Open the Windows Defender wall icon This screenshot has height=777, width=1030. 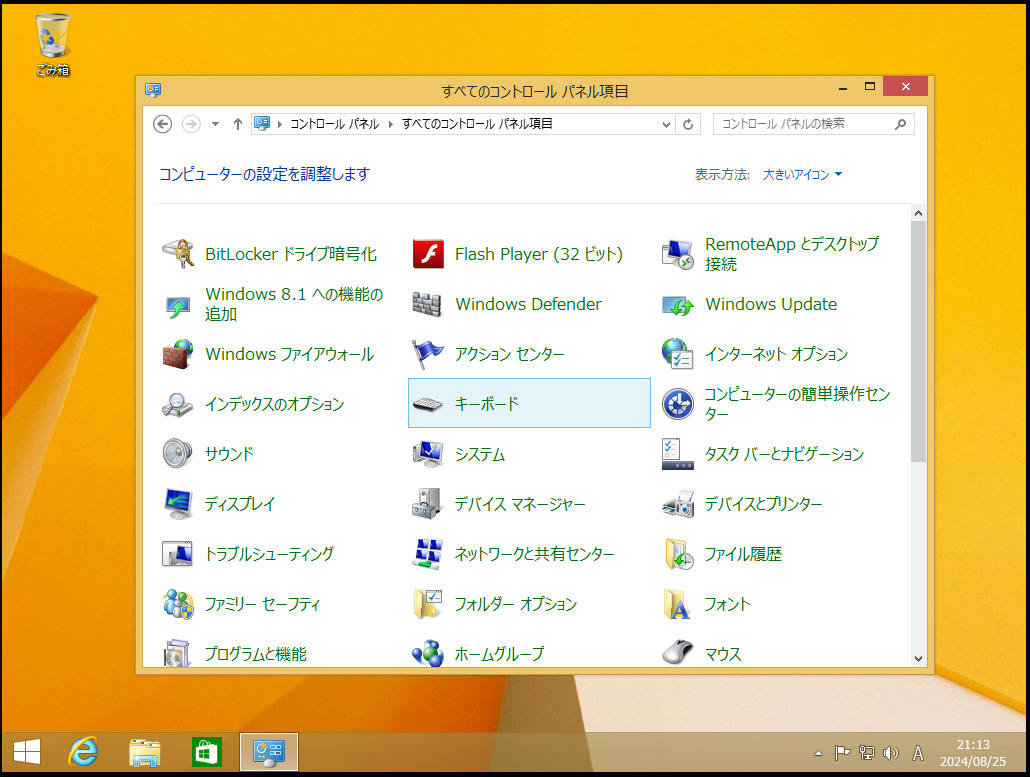(x=428, y=304)
